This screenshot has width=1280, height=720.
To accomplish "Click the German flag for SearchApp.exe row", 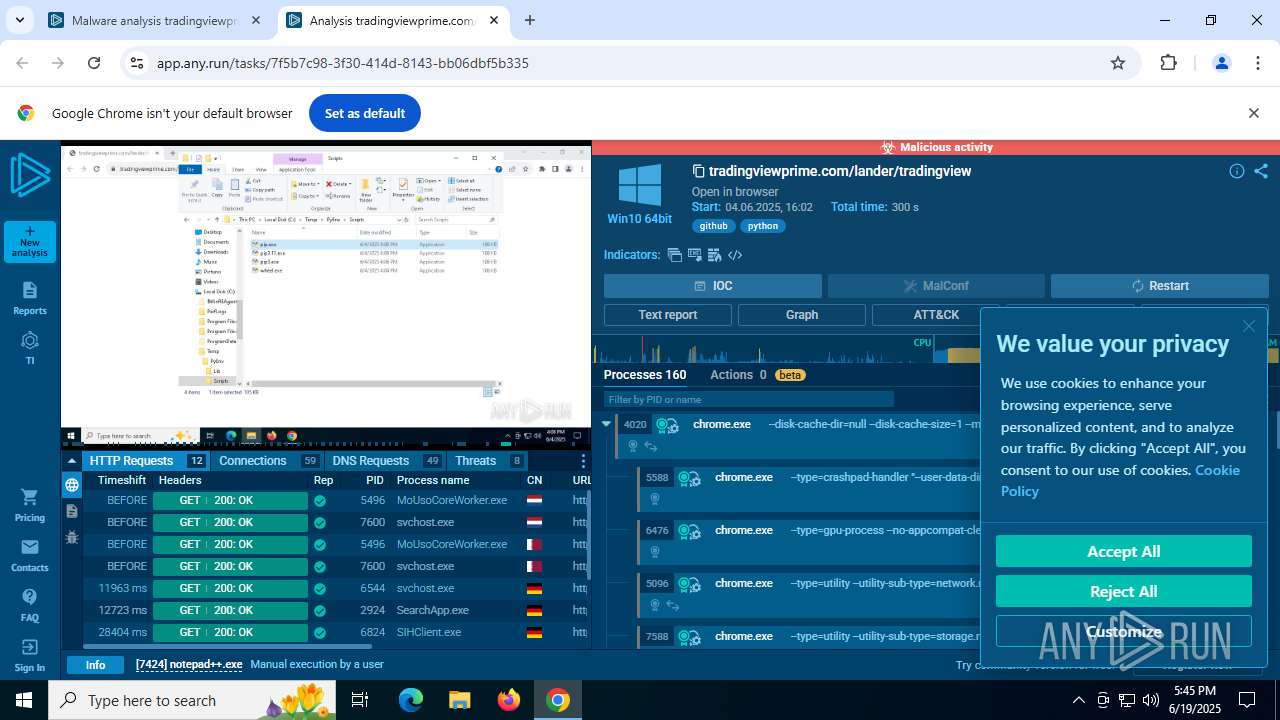I will [x=535, y=610].
